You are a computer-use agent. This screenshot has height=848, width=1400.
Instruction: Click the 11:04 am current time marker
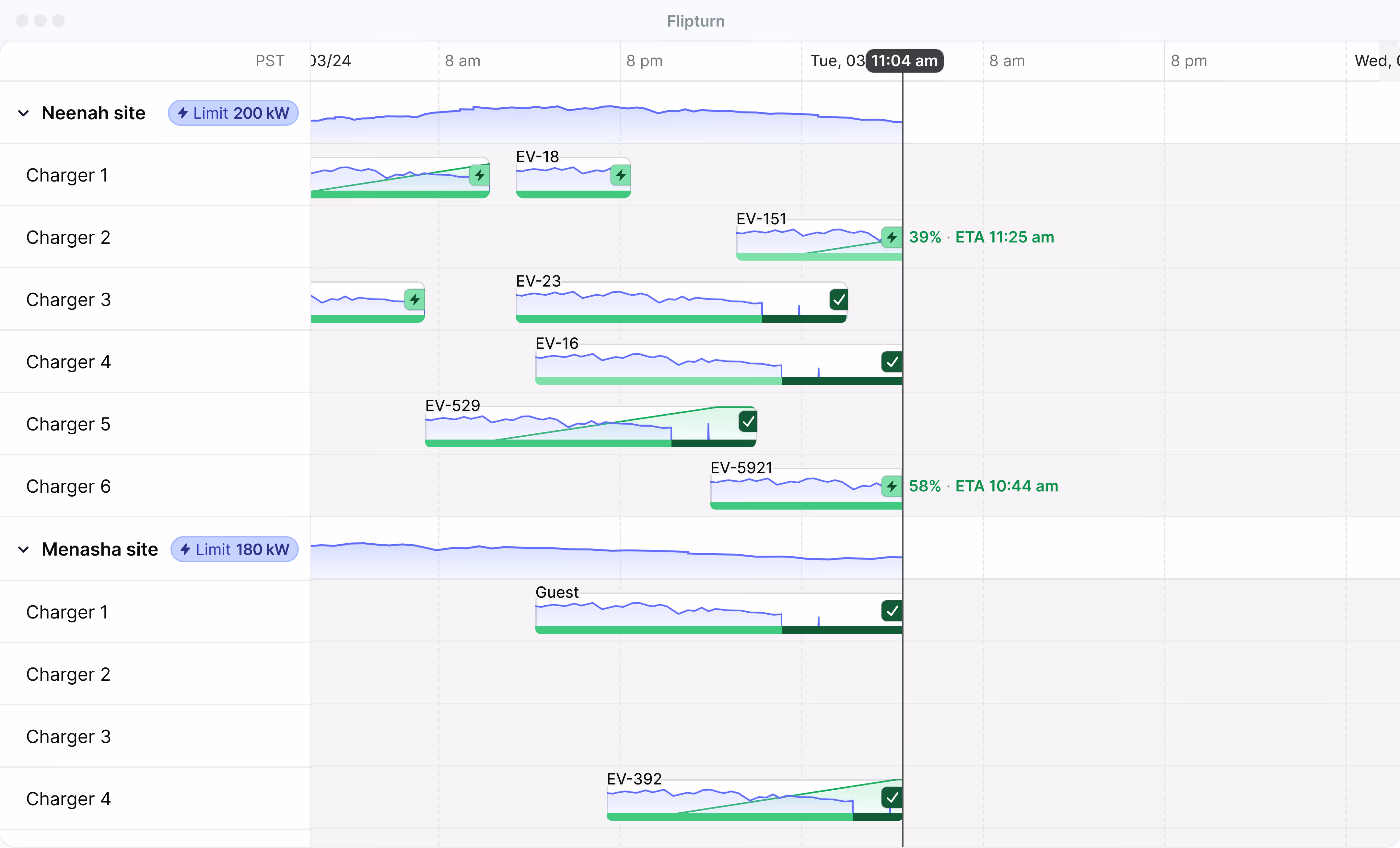904,61
